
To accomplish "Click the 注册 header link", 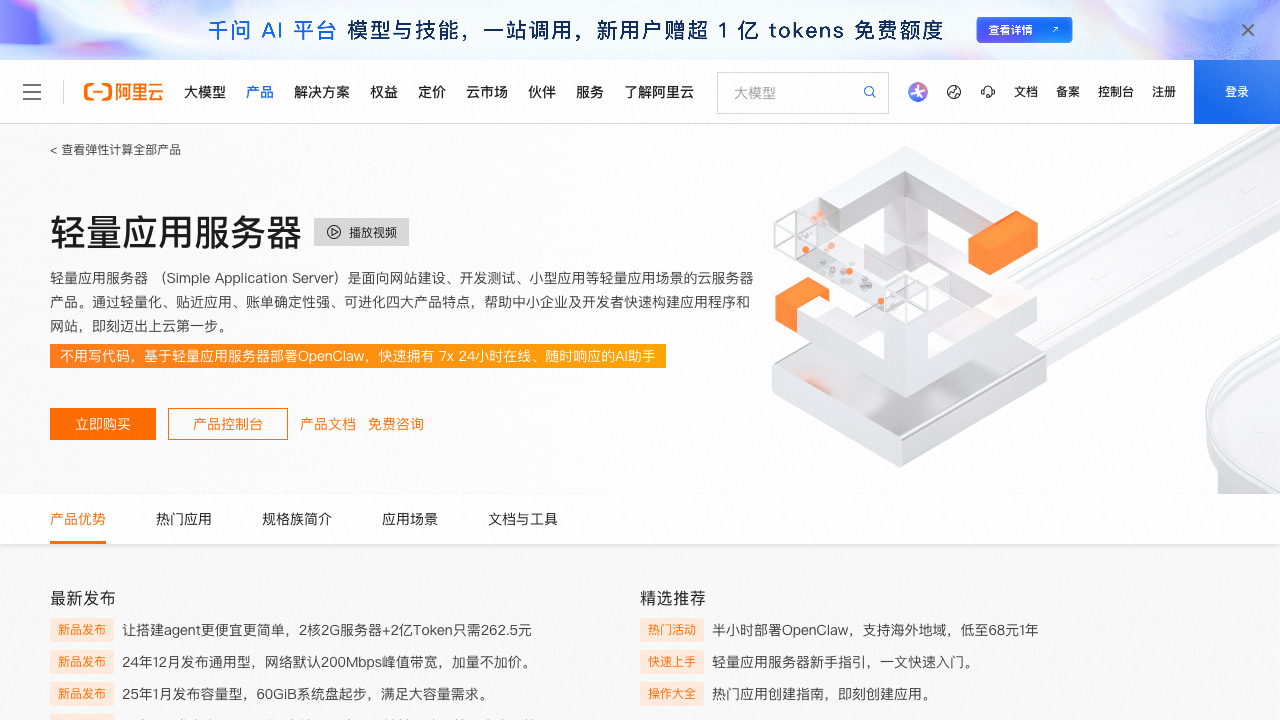I will (1164, 92).
